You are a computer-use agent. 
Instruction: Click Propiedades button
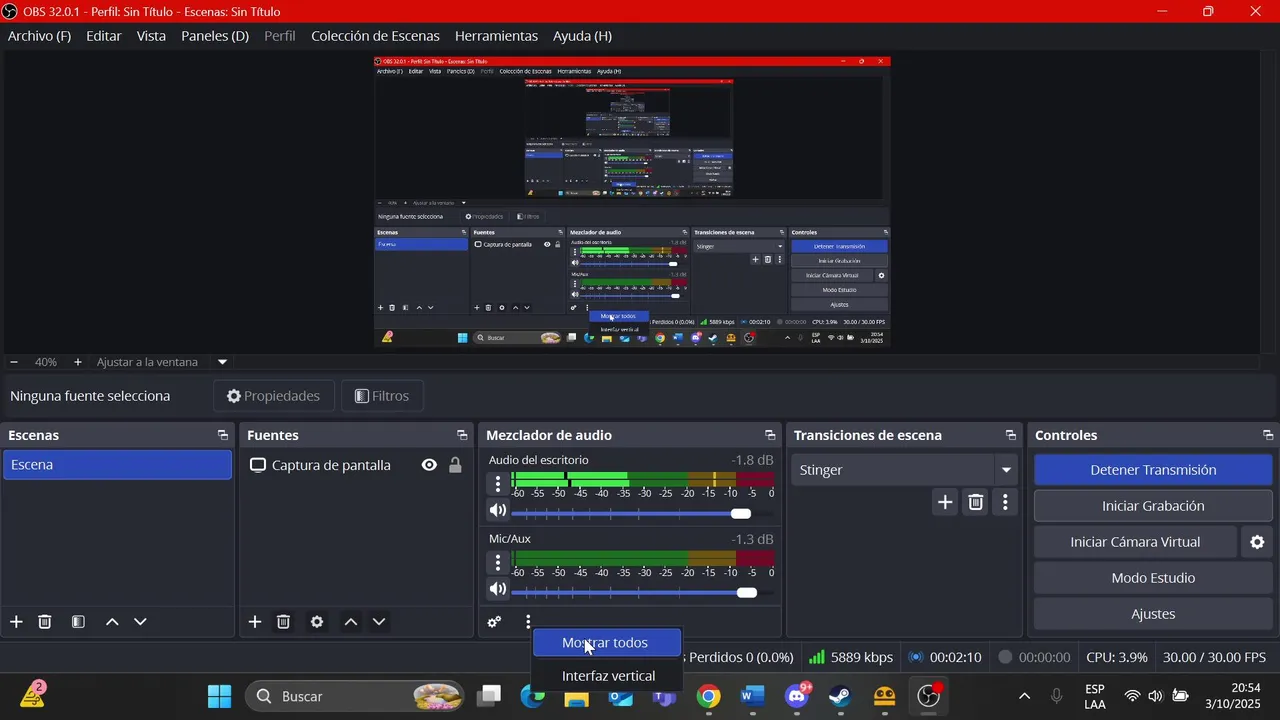point(273,396)
